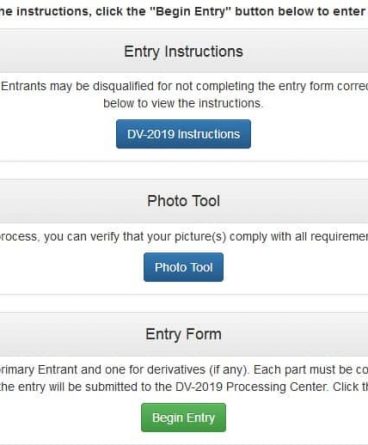Launch the blue Photo Tool button
This screenshot has width=368, height=445.
[183, 267]
